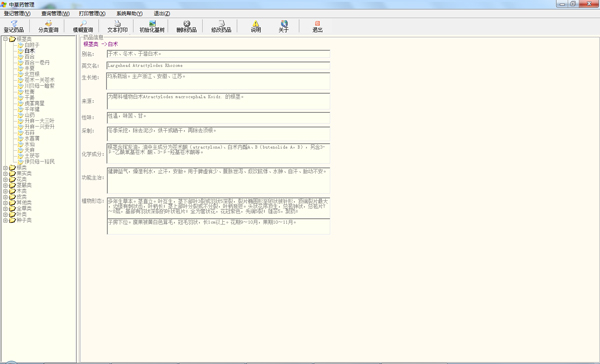Image resolution: width=600 pixels, height=364 pixels.
Task: Click into the 采制 text box
Action: (x=218, y=134)
